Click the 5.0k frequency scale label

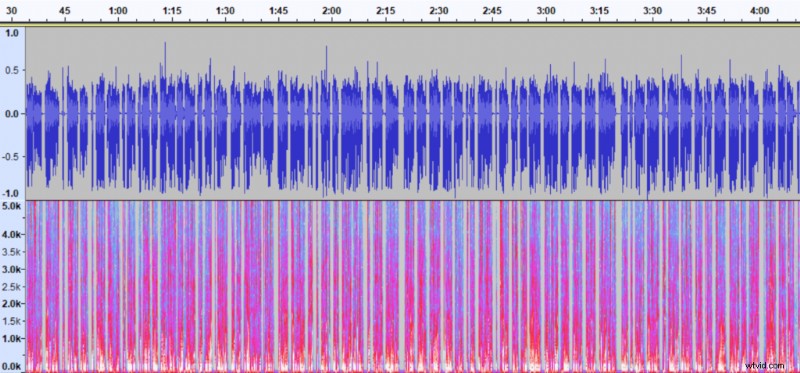coord(11,205)
